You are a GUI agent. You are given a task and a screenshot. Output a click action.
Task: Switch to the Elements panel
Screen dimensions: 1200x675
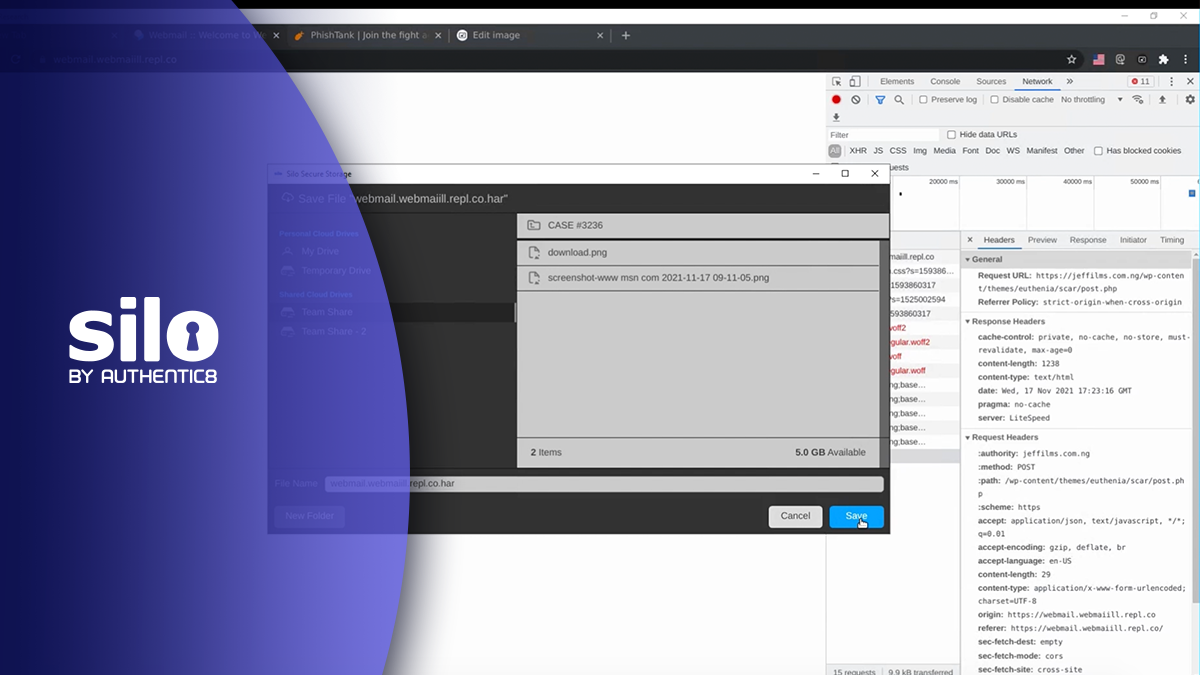pyautogui.click(x=897, y=82)
